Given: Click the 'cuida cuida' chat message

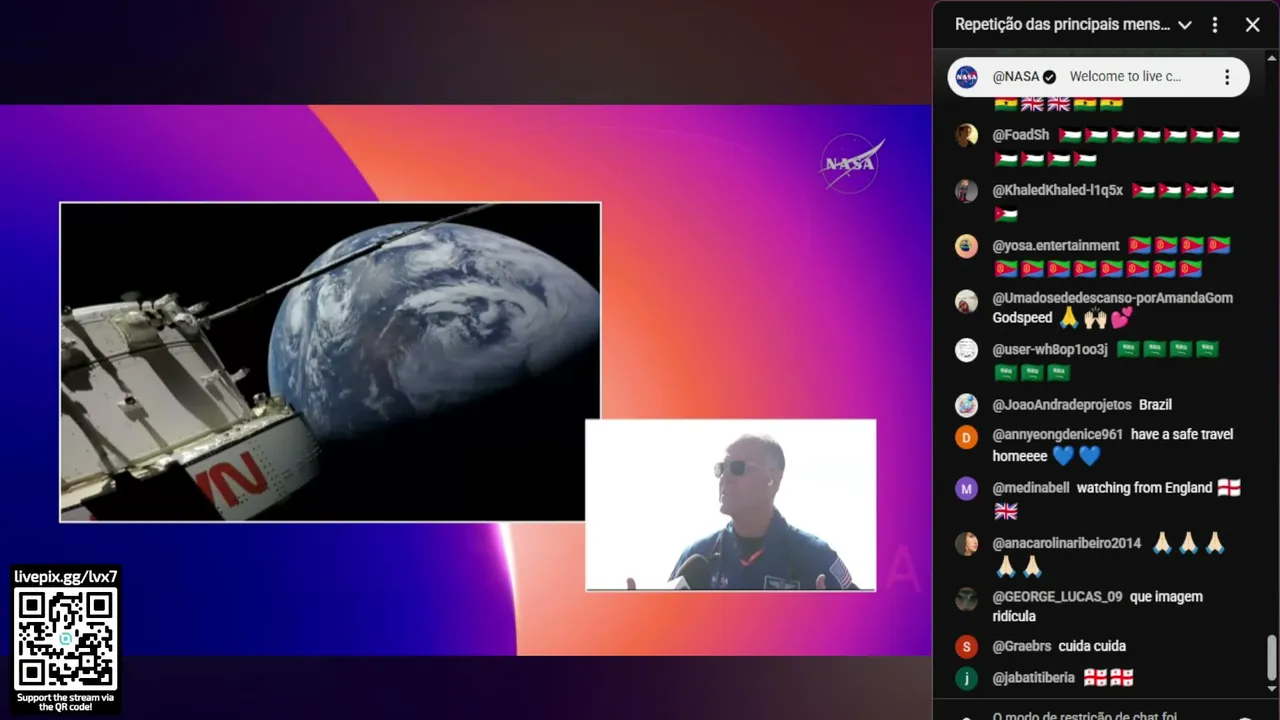Looking at the screenshot, I should coord(1092,646).
